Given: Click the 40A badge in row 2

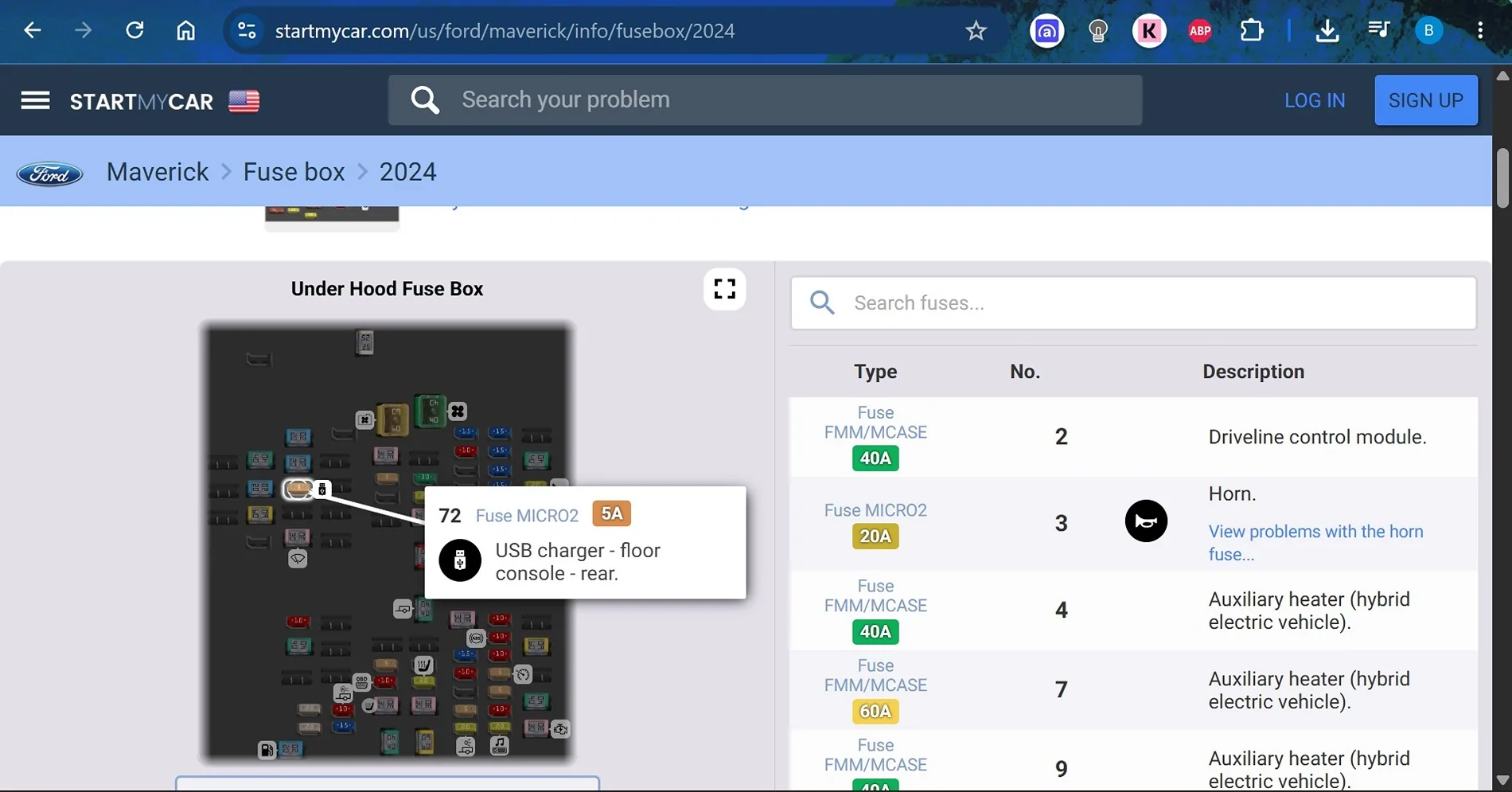Looking at the screenshot, I should (875, 458).
